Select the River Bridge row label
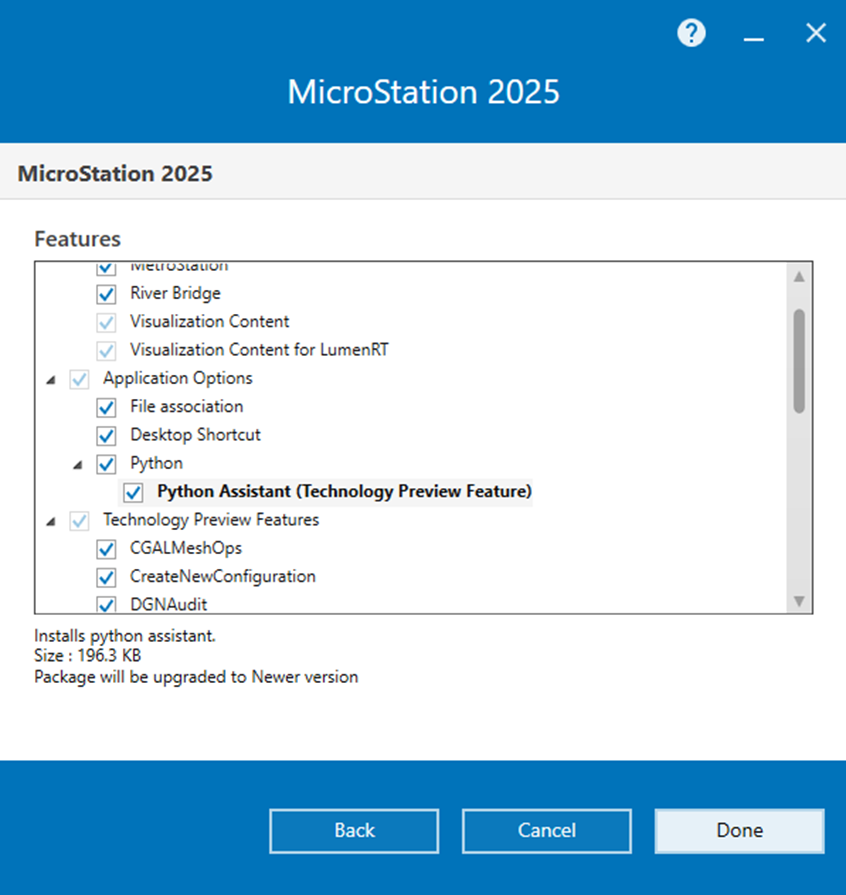 [x=175, y=293]
